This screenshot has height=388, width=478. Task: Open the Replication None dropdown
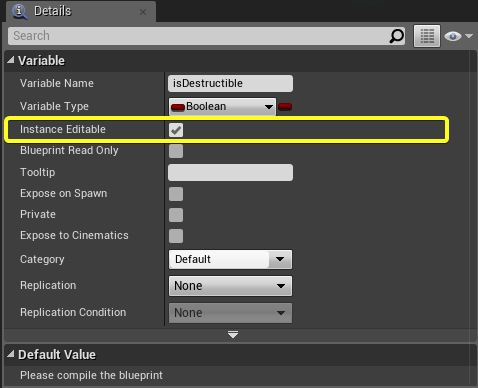(x=230, y=286)
